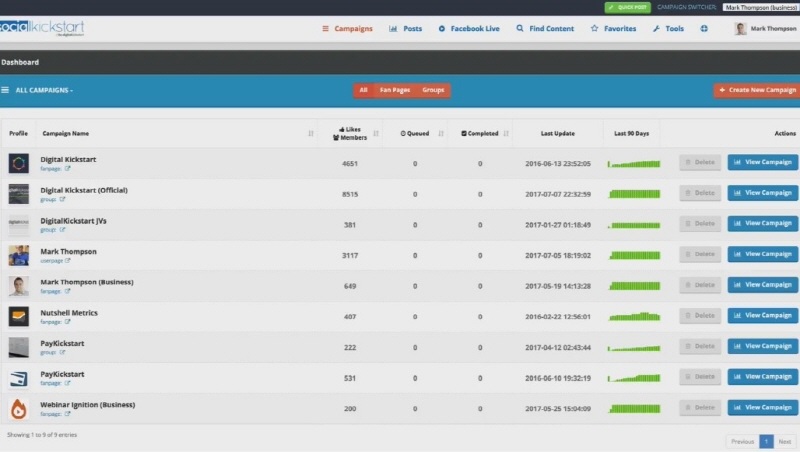Click the green Quick Post button
Screen dimensions: 800x452
point(628,7)
